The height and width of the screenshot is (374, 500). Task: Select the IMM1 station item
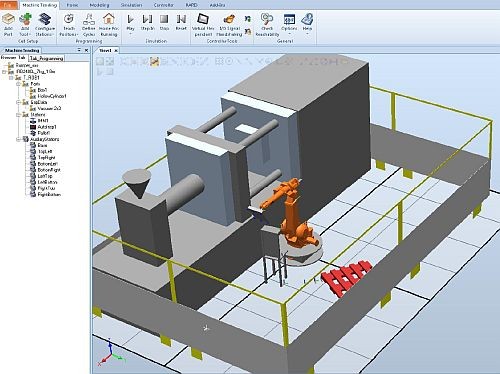[43, 121]
